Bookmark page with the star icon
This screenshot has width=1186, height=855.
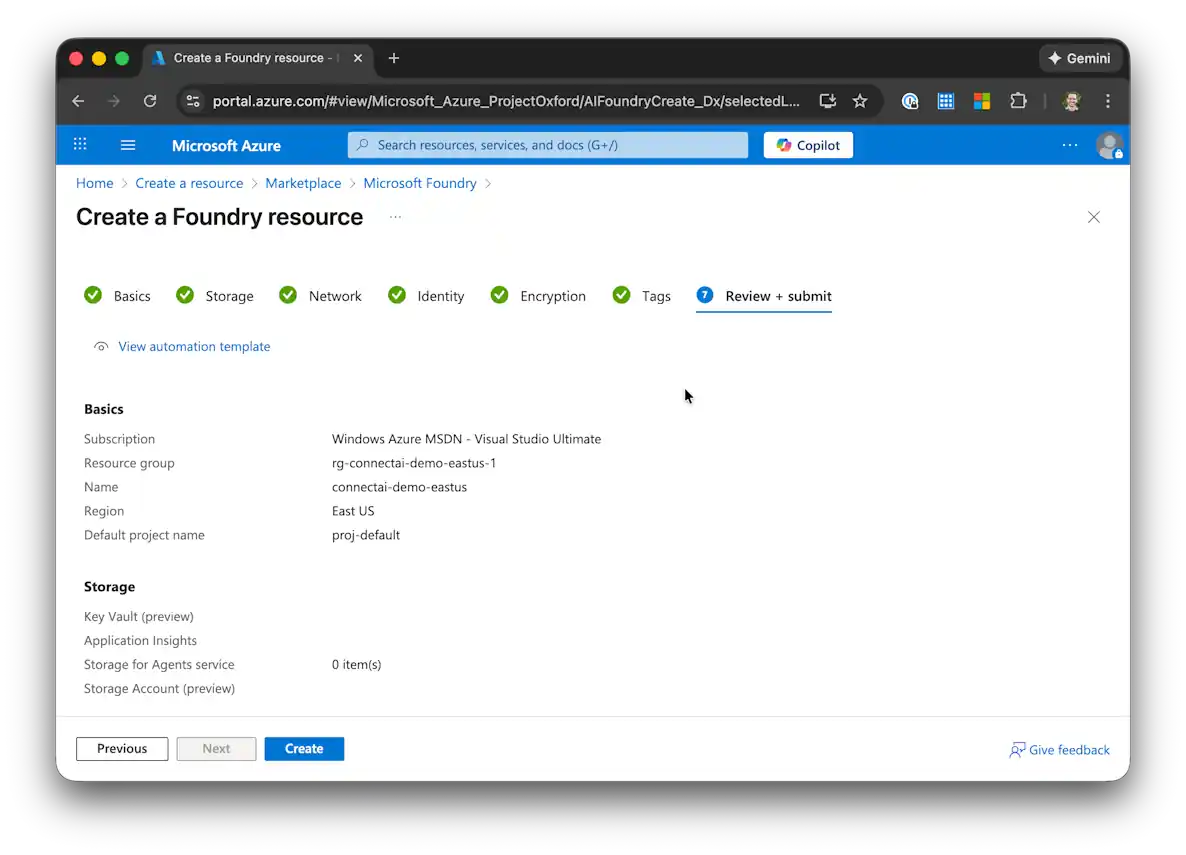pos(860,101)
